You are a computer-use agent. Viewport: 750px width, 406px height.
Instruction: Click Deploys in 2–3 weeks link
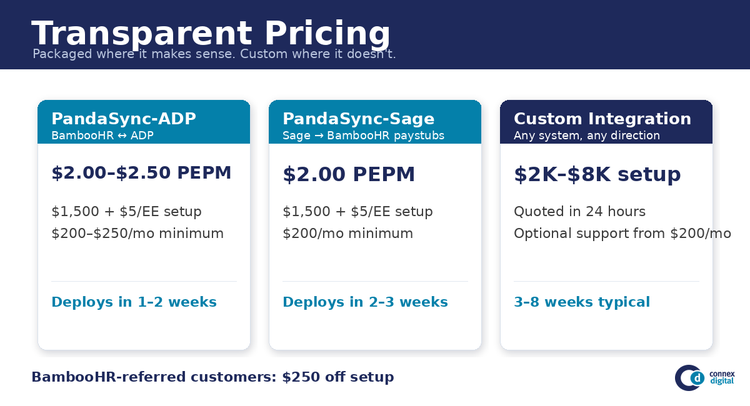(x=365, y=302)
